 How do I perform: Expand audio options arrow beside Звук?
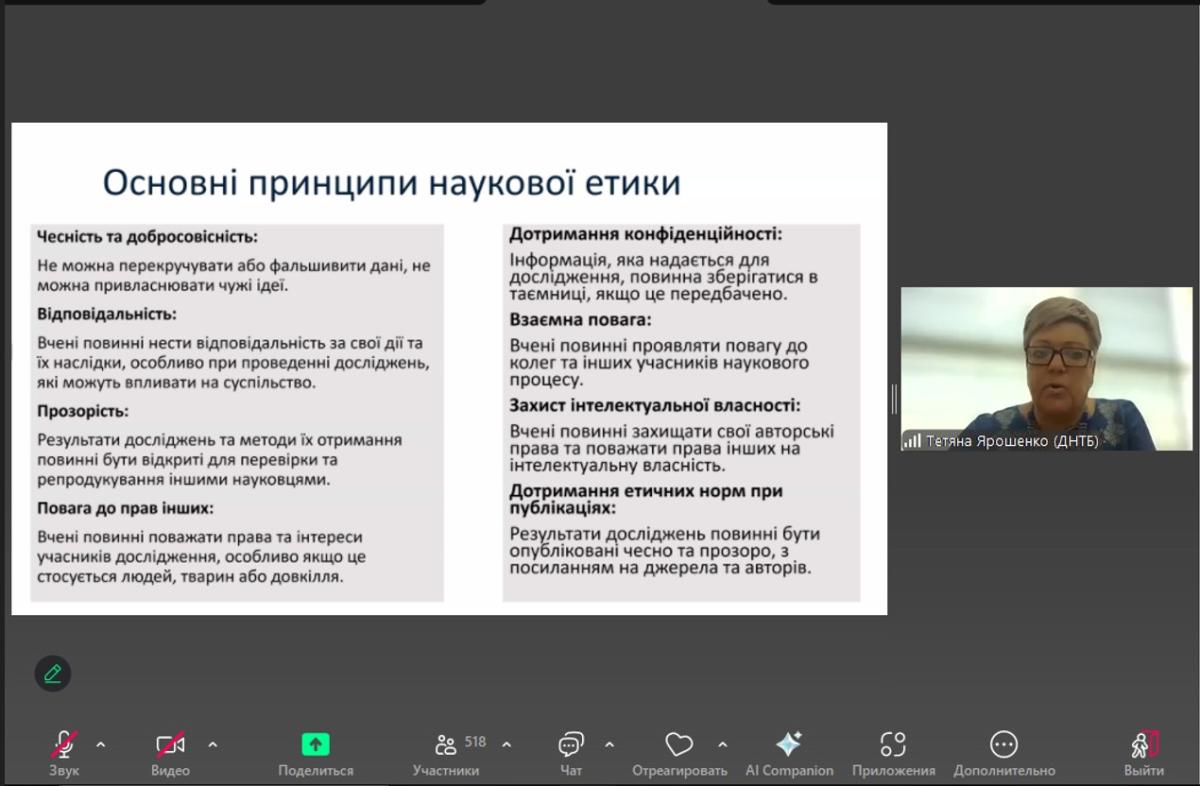click(100, 745)
